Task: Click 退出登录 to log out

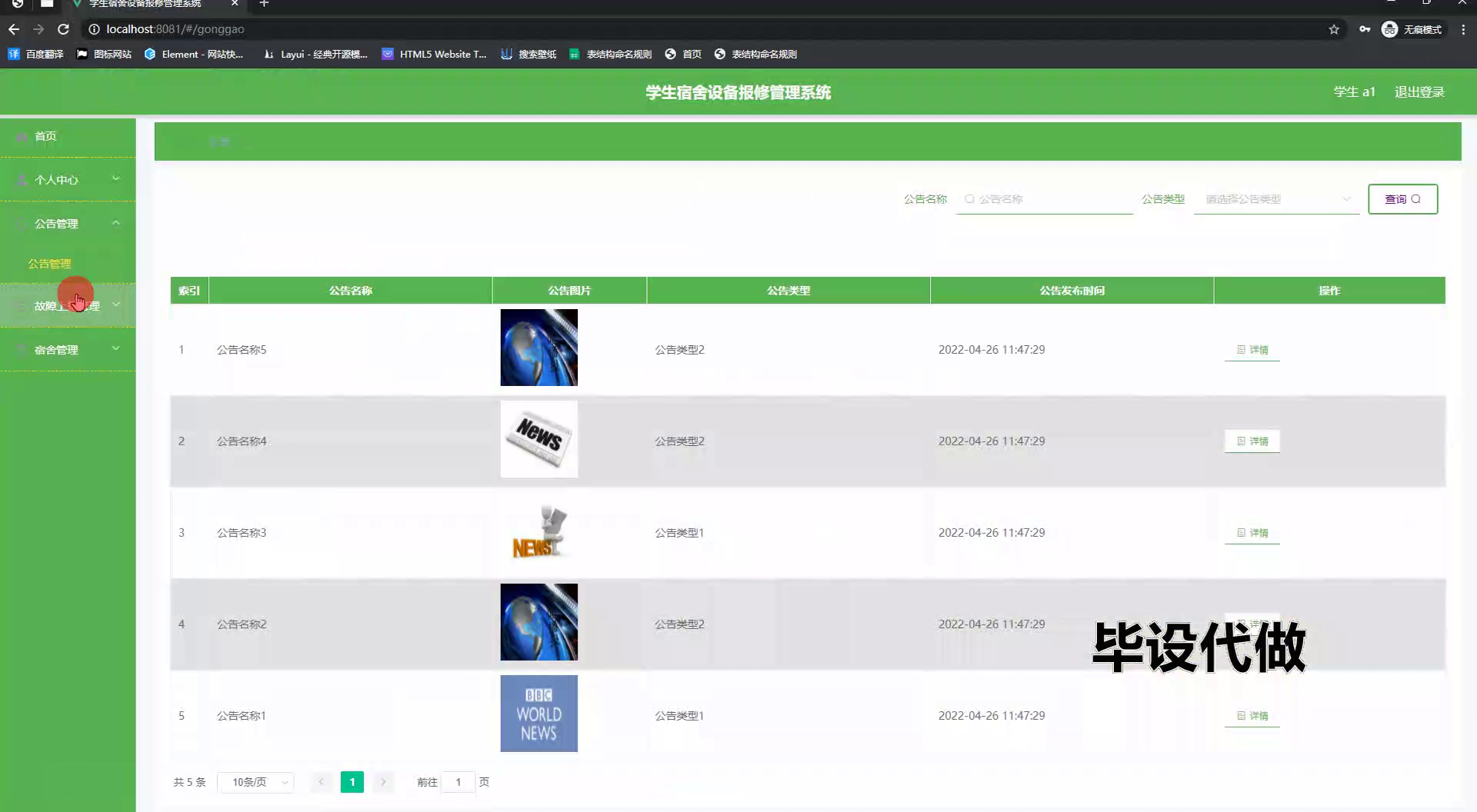Action: tap(1419, 92)
